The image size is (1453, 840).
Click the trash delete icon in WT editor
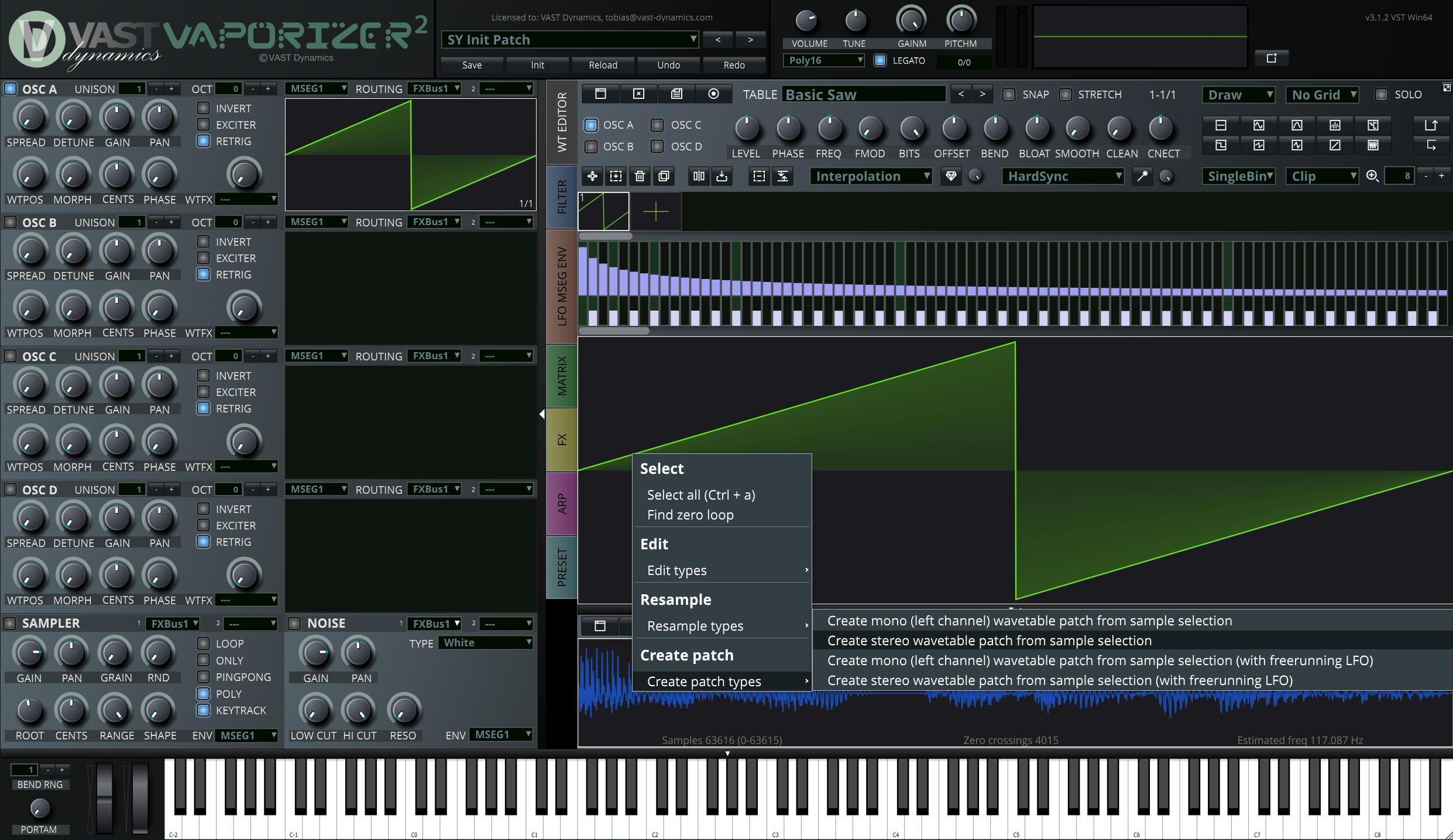[640, 176]
